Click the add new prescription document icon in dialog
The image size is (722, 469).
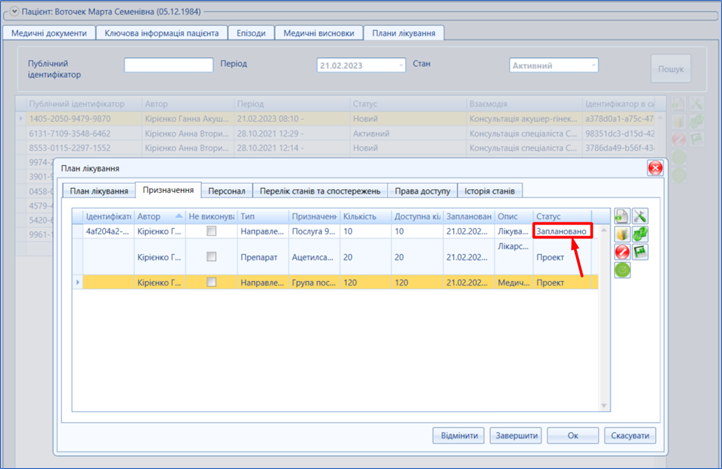pos(622,216)
